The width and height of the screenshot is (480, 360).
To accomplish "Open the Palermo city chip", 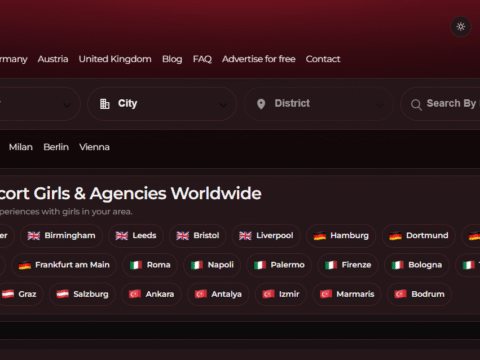I will tap(279, 265).
